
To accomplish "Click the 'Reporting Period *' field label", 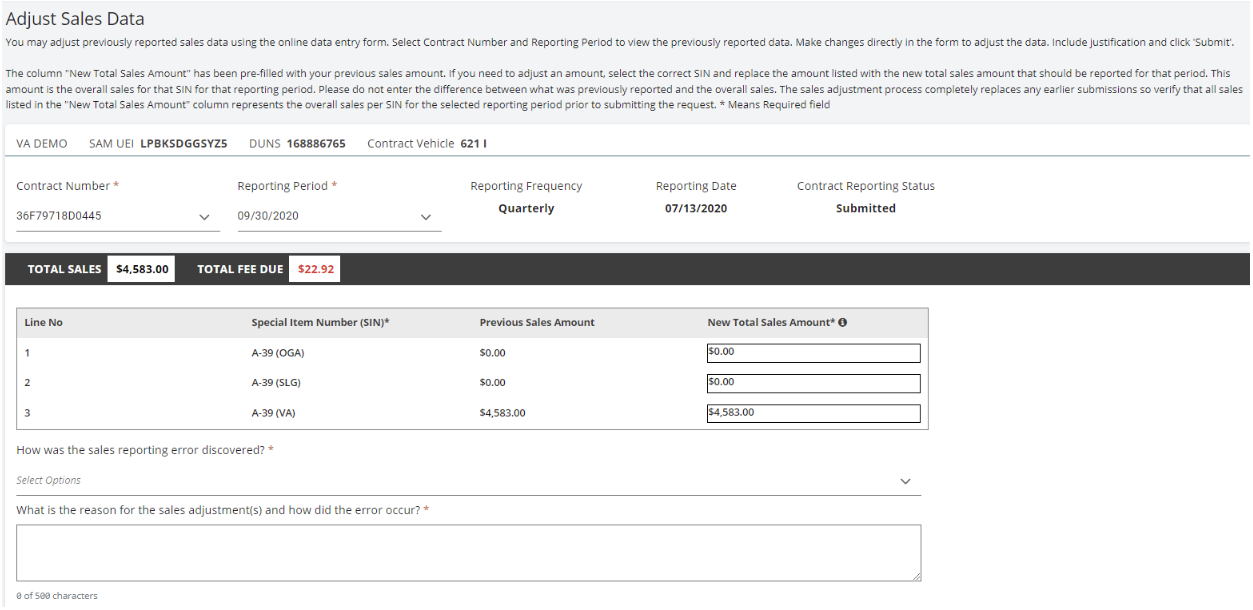I will (287, 186).
